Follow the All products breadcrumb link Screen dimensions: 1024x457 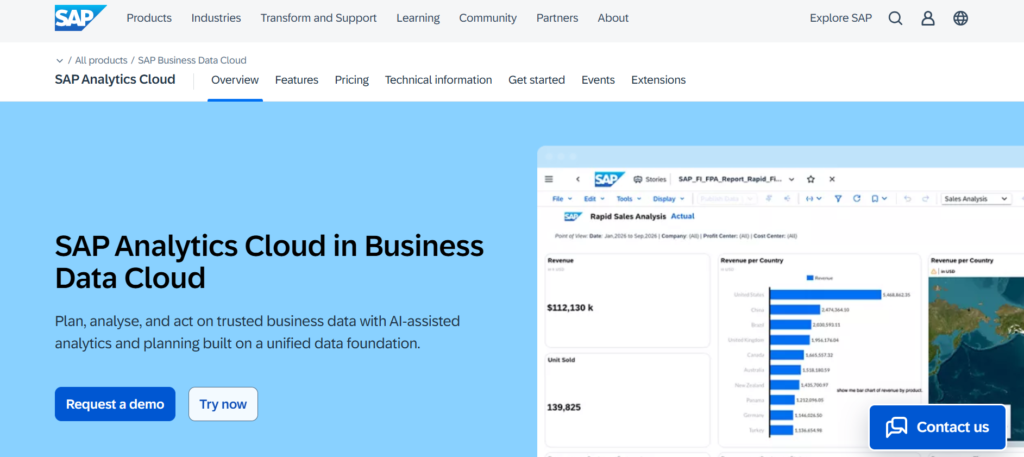101,60
